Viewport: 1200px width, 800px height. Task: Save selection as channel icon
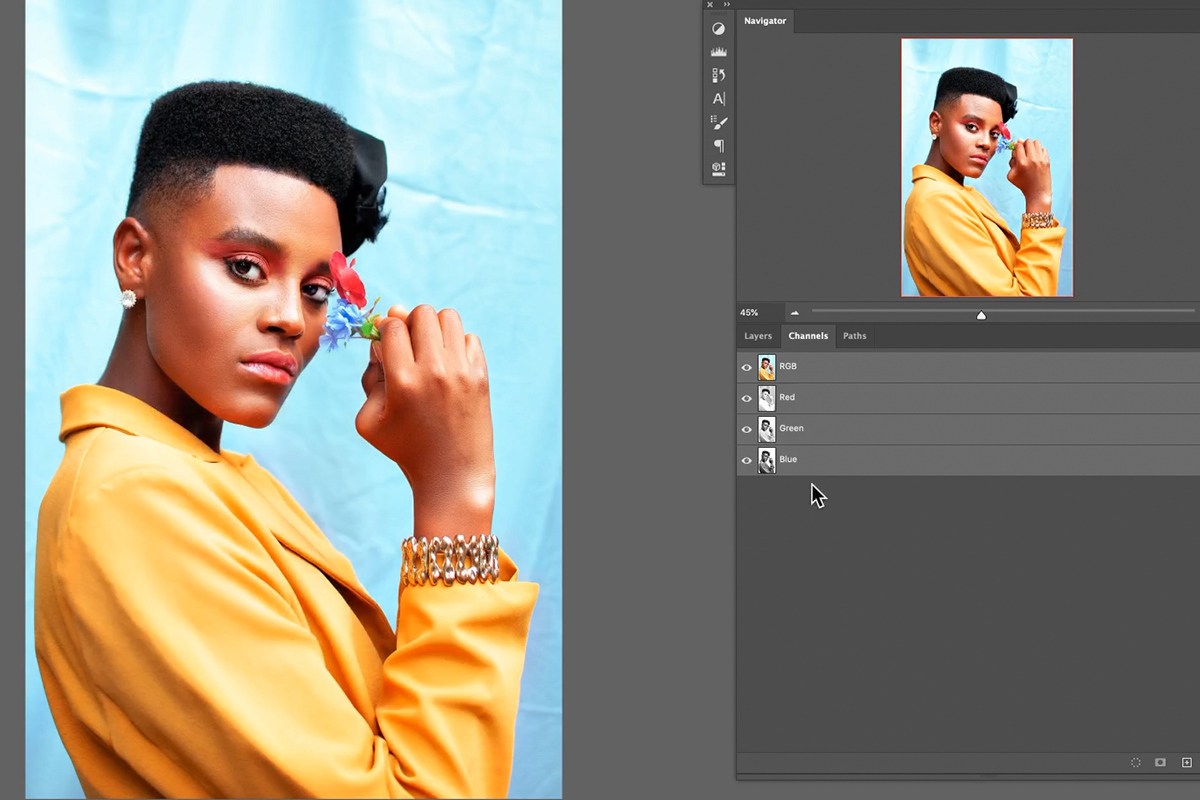click(x=1160, y=762)
